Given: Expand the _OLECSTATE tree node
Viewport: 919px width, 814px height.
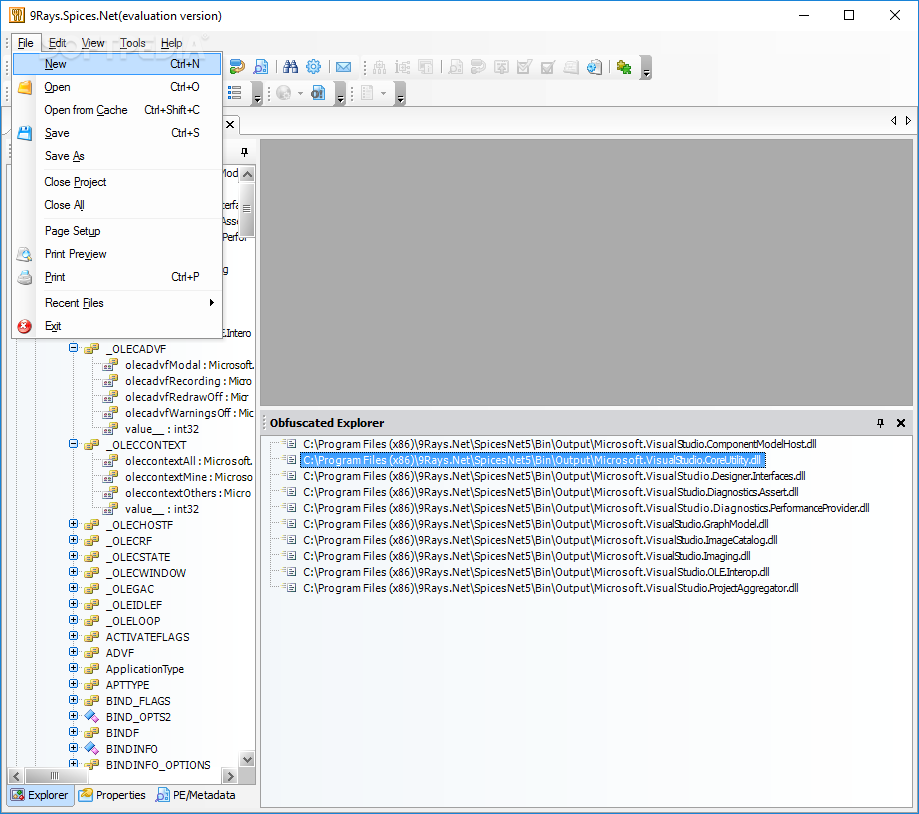Looking at the screenshot, I should coord(73,556).
